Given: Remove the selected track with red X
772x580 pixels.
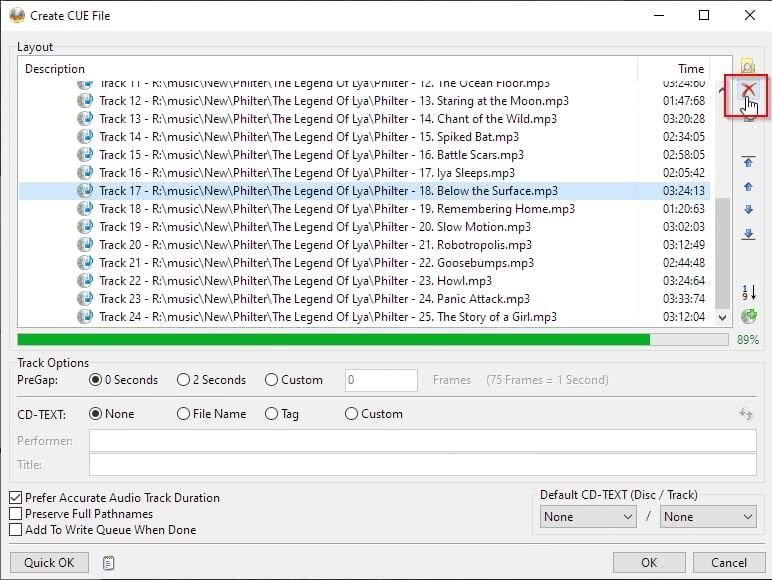Looking at the screenshot, I should [x=748, y=90].
